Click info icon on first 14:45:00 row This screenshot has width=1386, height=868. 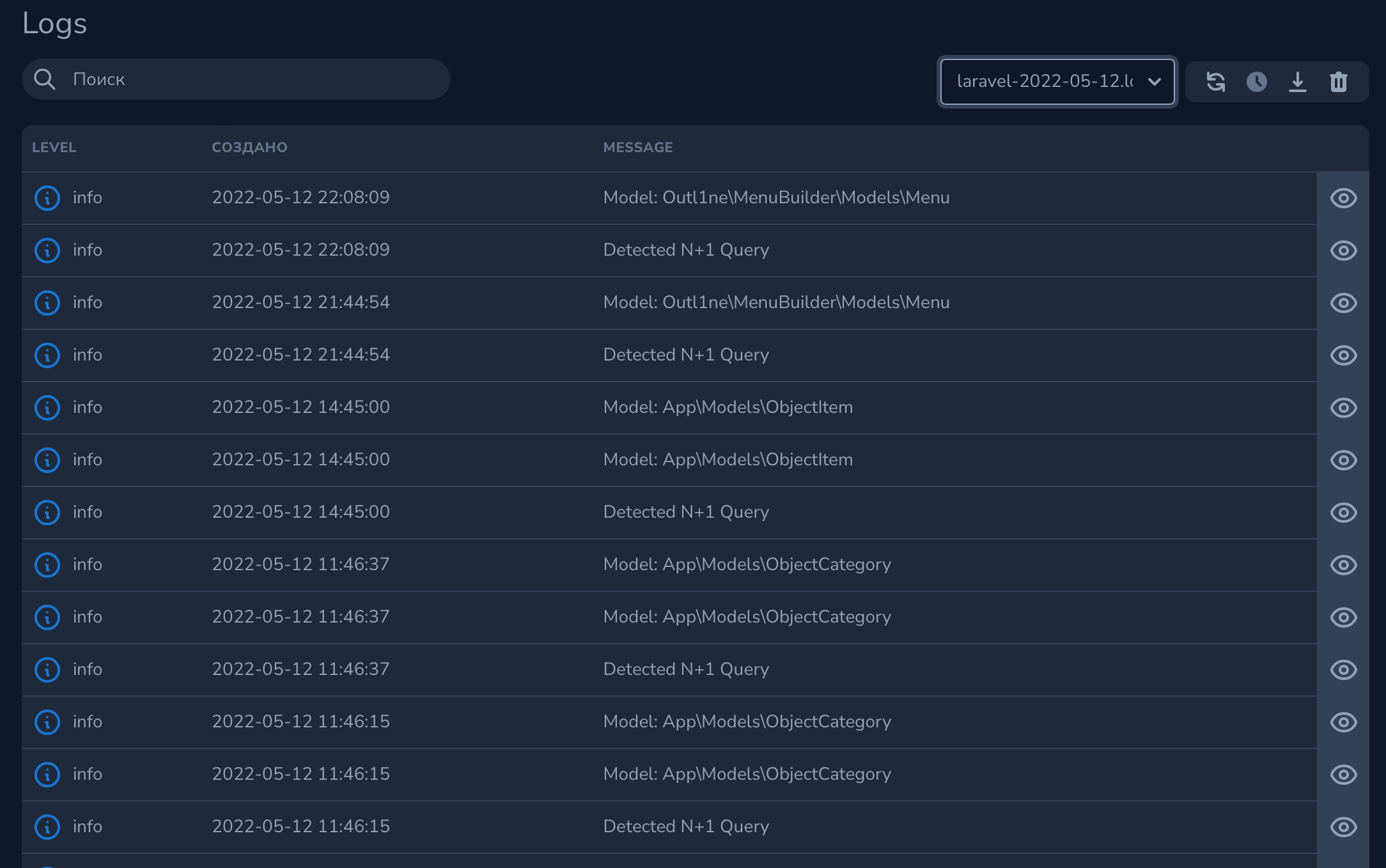[47, 408]
